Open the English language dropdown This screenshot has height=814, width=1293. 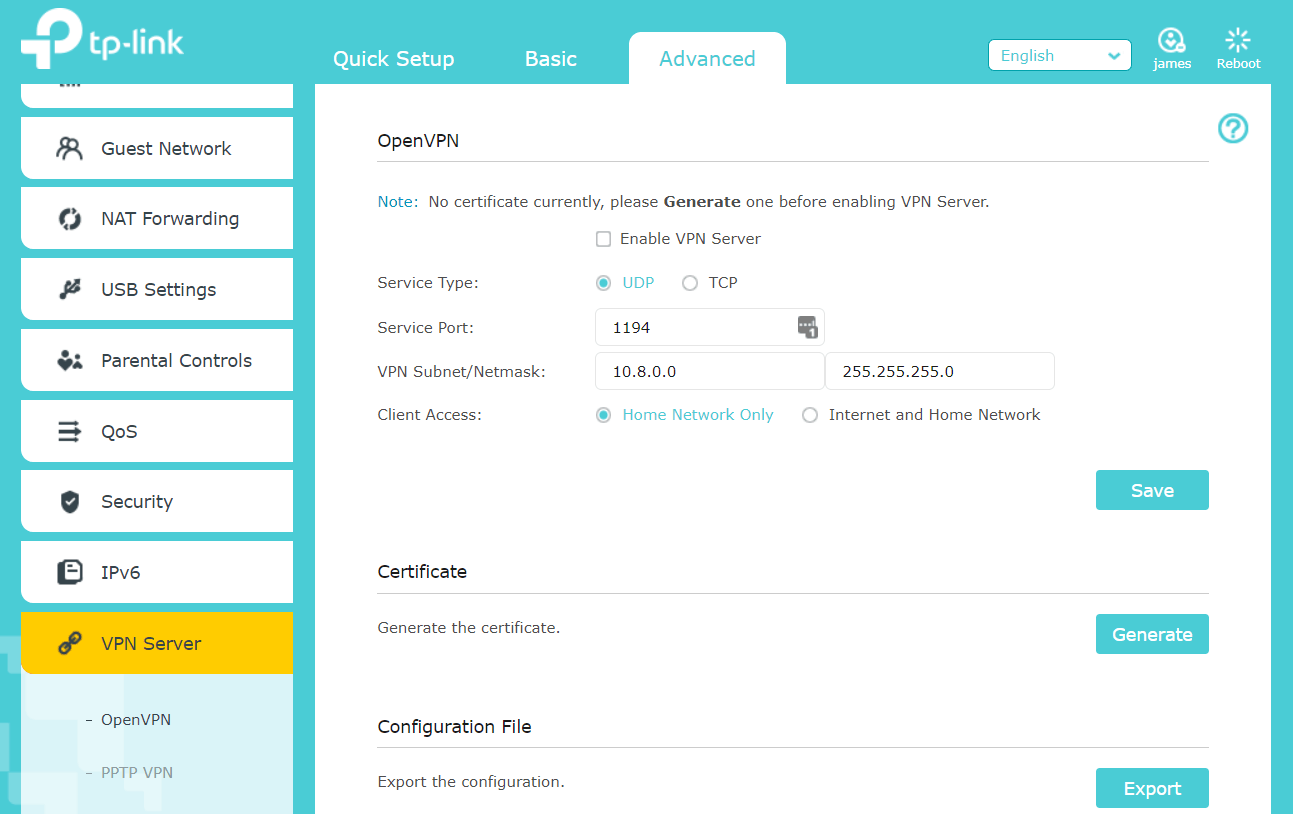(1059, 56)
